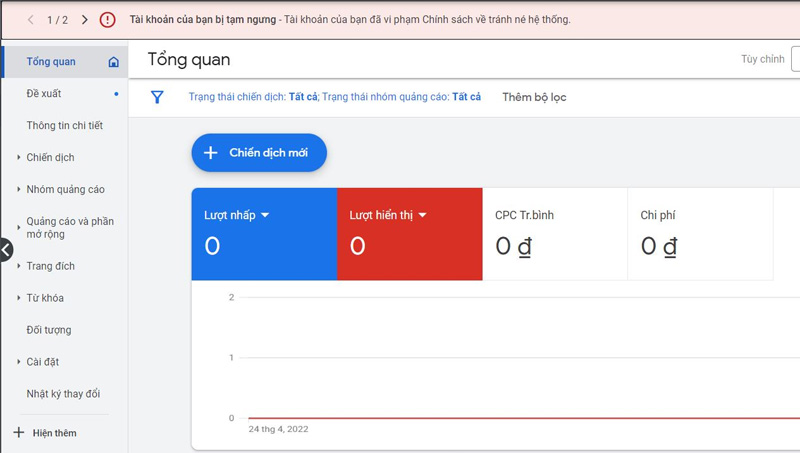Open Thông tin chi tiết page
Image resolution: width=800 pixels, height=453 pixels.
coord(64,125)
